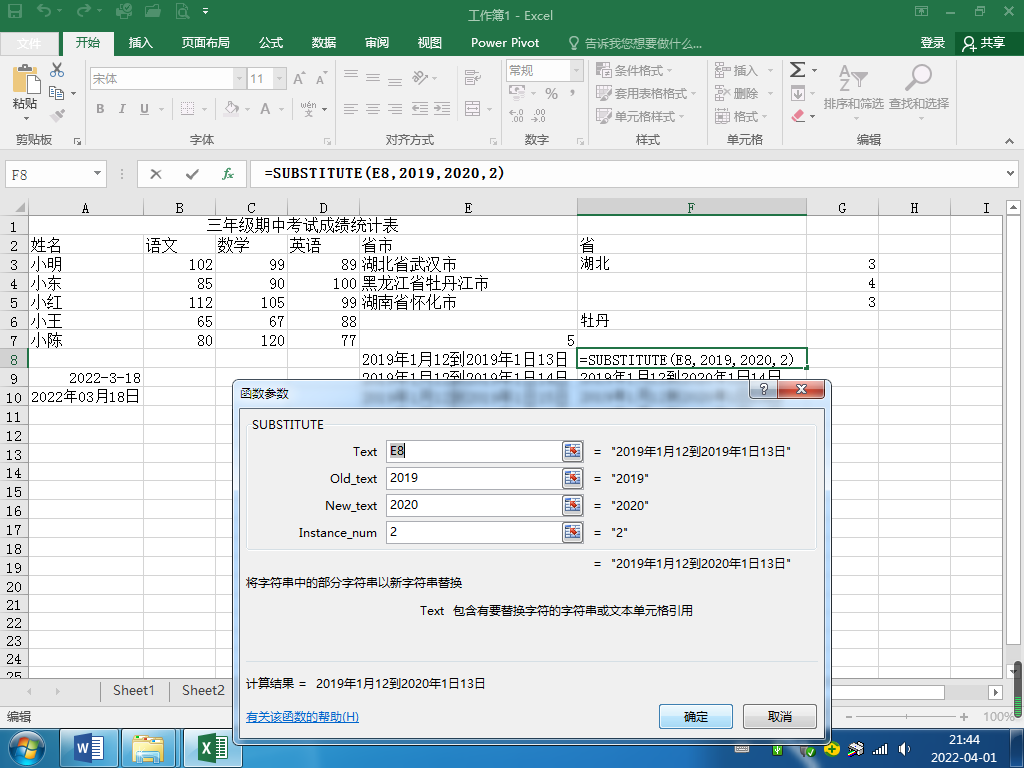This screenshot has width=1024, height=768.
Task: Click the Percent Style icon
Action: point(552,93)
